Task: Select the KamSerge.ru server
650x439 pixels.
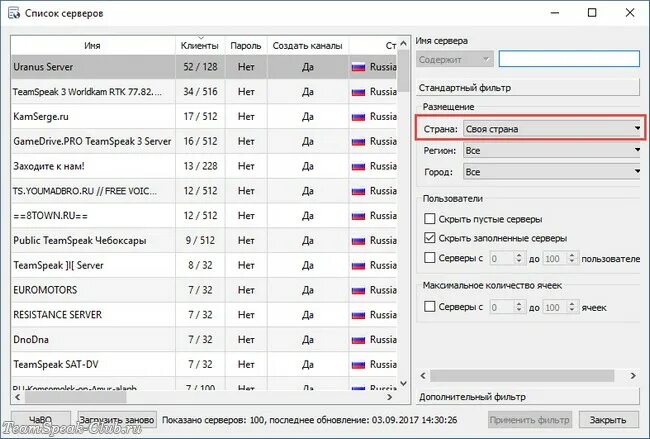Action: pos(204,116)
